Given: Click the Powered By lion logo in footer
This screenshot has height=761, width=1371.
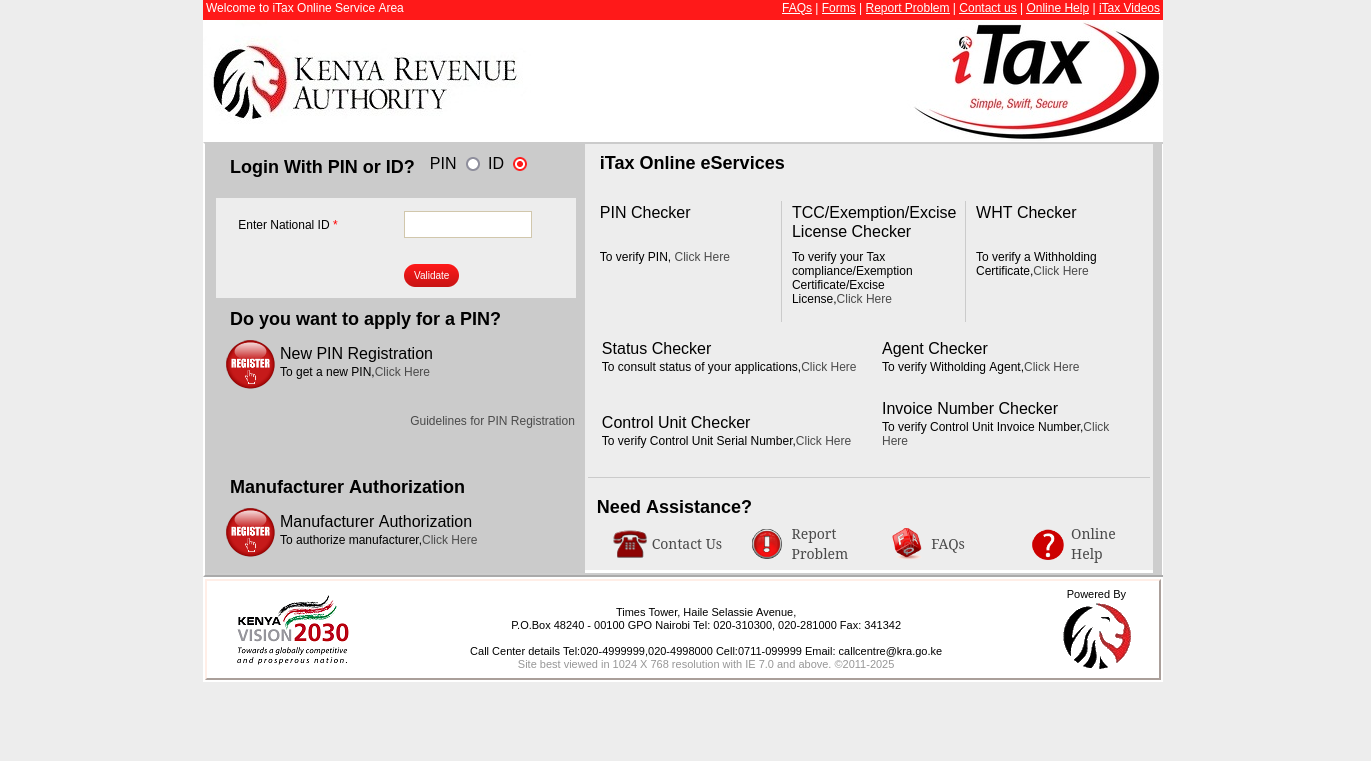Looking at the screenshot, I should pos(1096,636).
